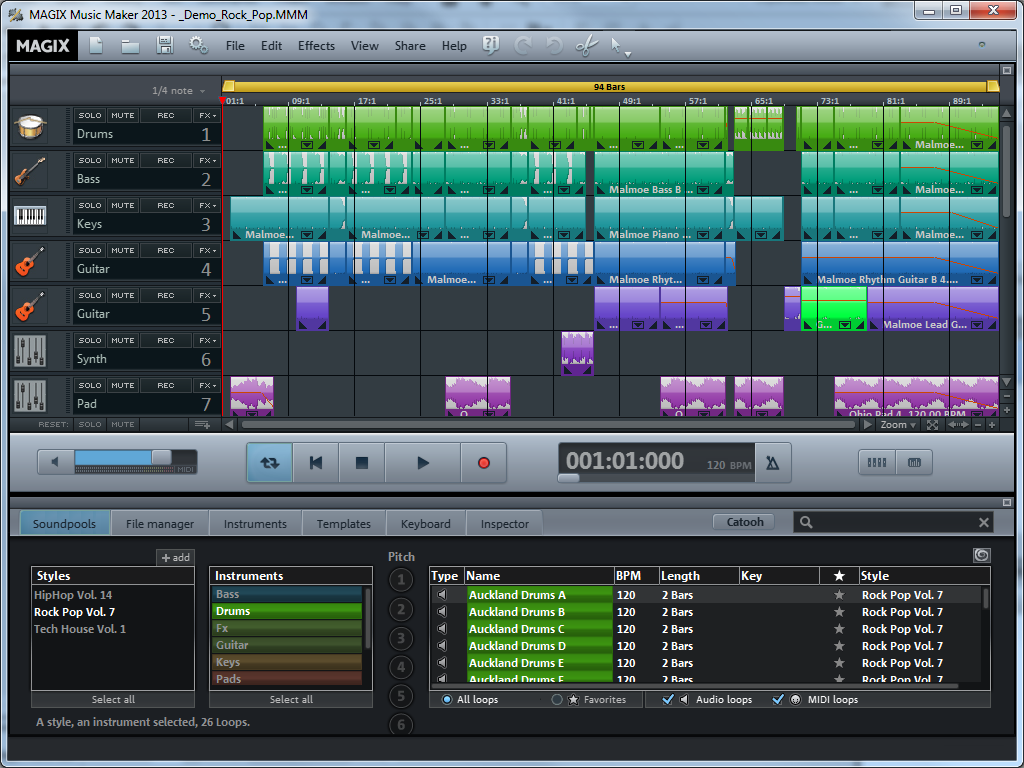
Task: Open the mouse mode dropdown arrow
Action: coord(628,54)
